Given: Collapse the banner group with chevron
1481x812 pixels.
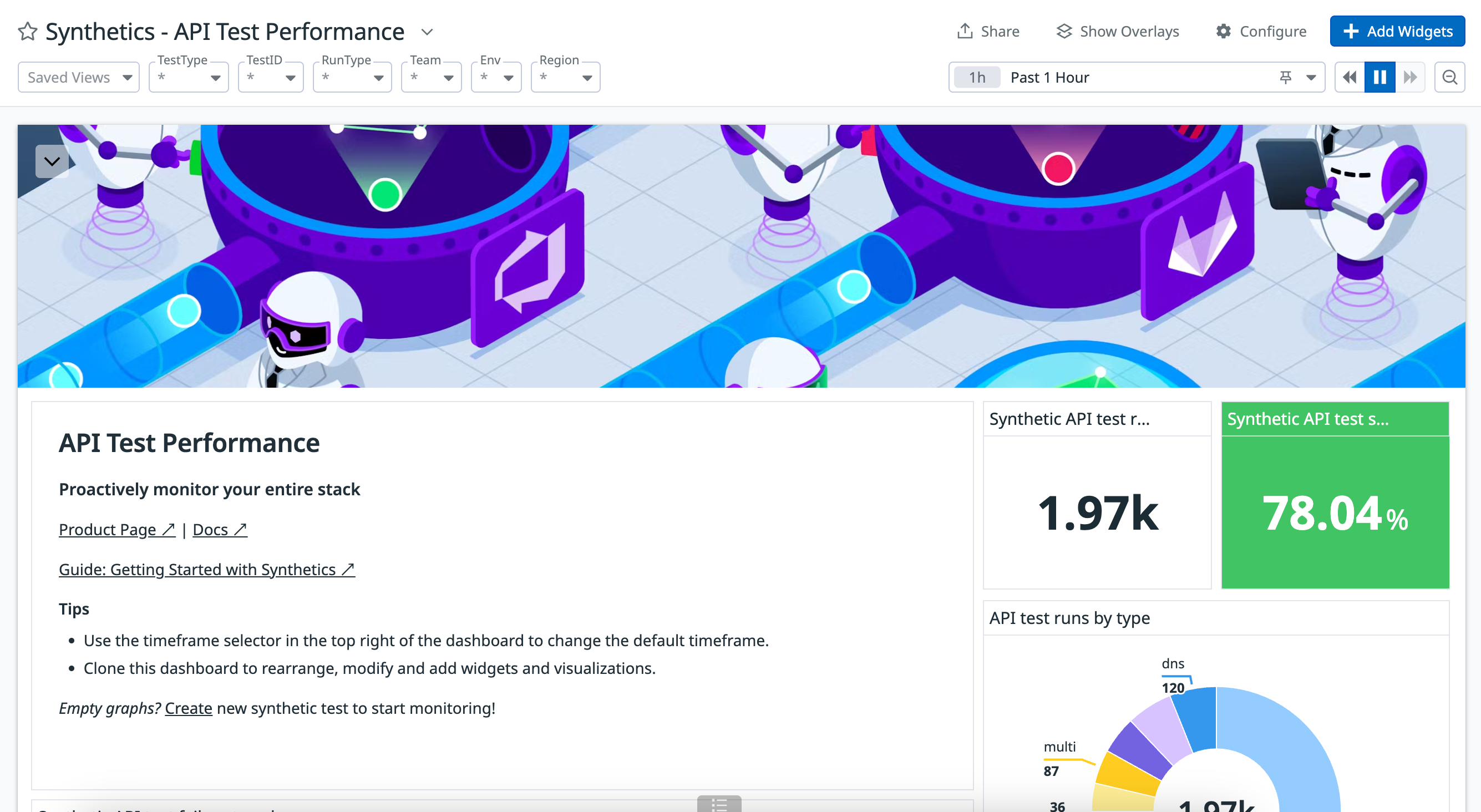Looking at the screenshot, I should 52,161.
